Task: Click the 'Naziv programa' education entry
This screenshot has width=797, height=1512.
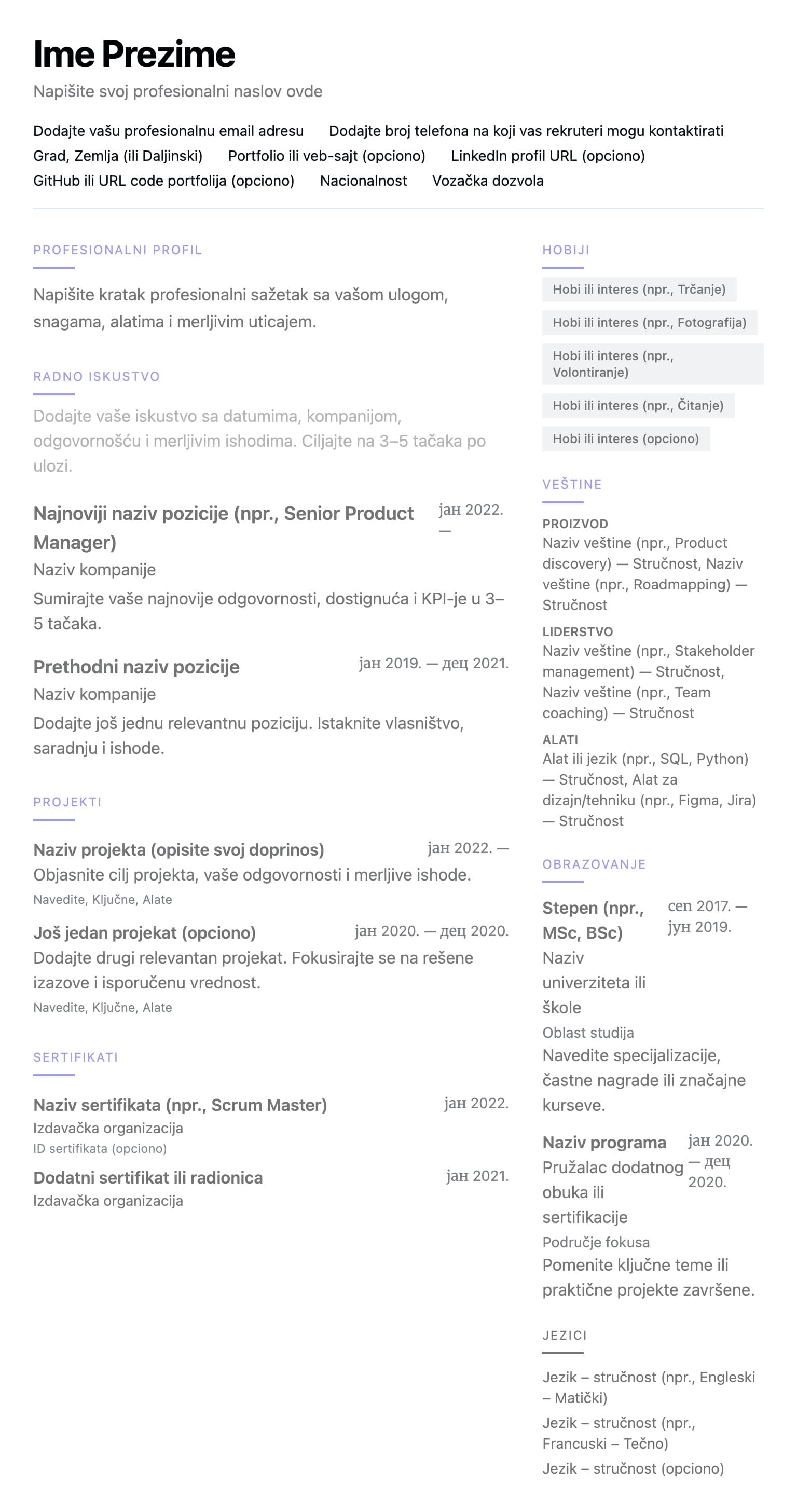Action: click(603, 1143)
